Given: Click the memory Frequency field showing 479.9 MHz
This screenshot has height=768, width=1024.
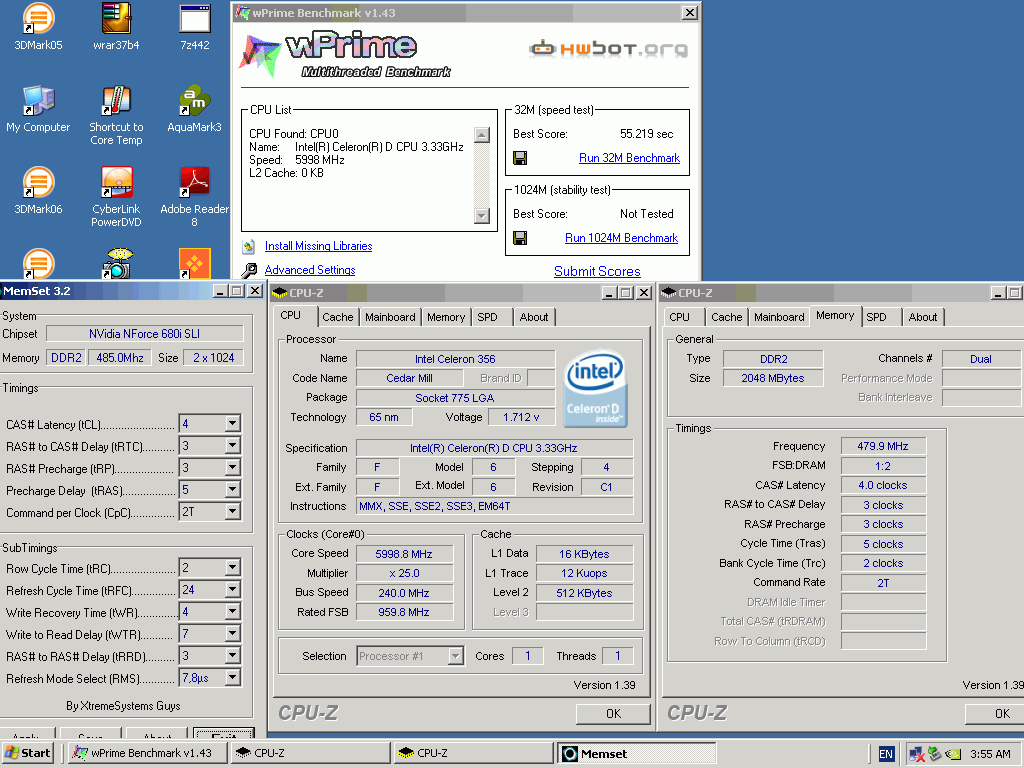Looking at the screenshot, I should (883, 446).
